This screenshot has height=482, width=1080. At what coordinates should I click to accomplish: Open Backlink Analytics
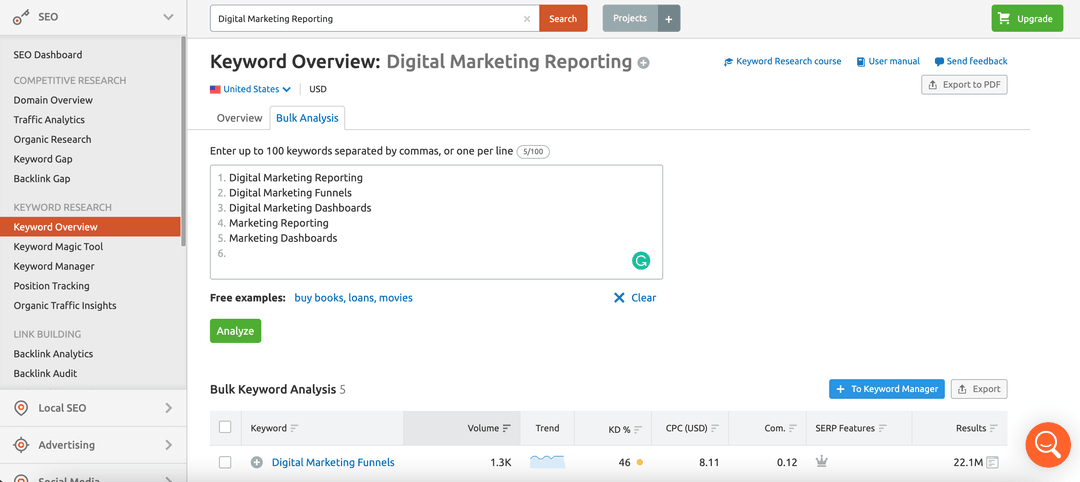point(53,354)
